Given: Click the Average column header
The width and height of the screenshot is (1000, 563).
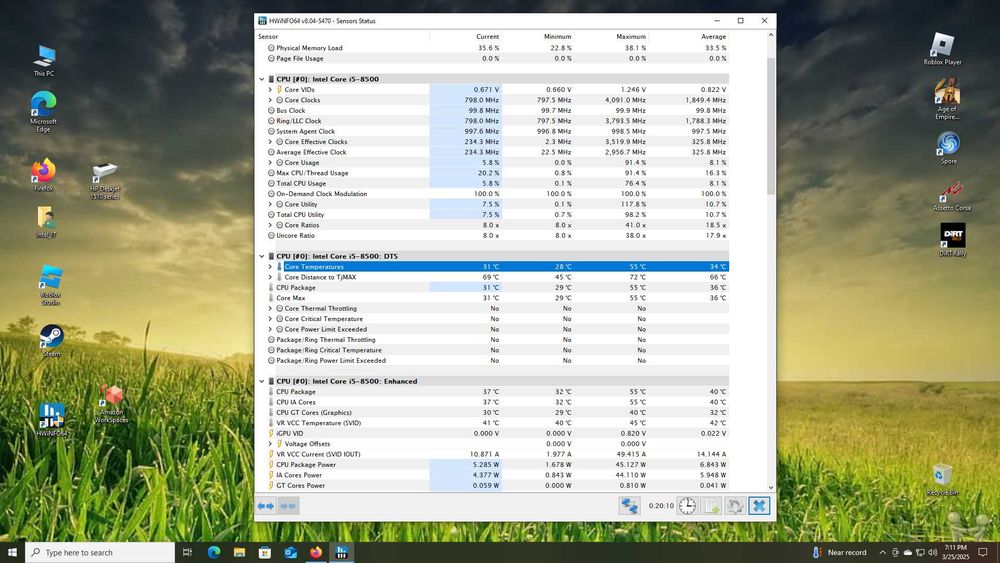Looking at the screenshot, I should click(x=689, y=36).
